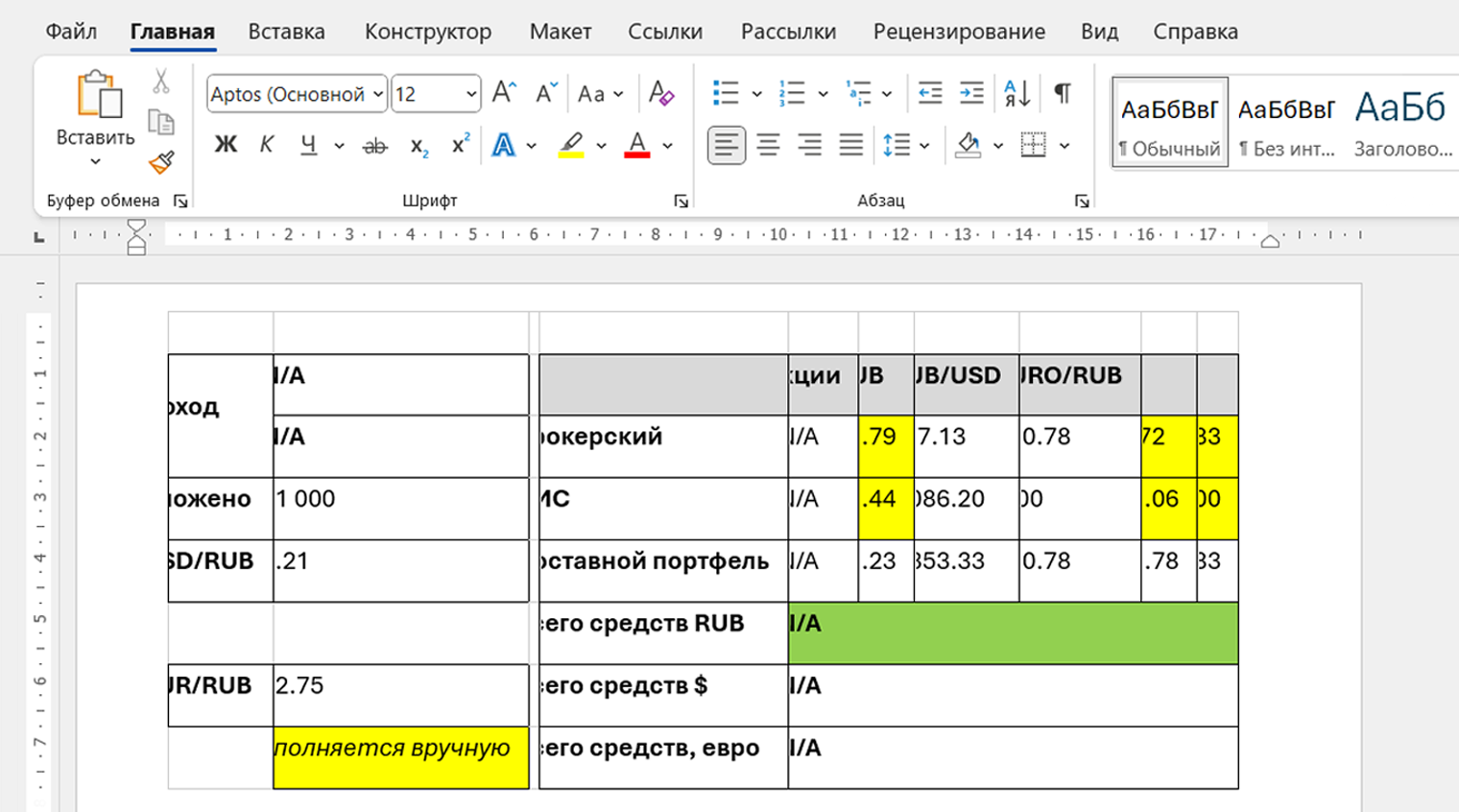The width and height of the screenshot is (1459, 812).
Task: Switch to the Макет tab
Action: click(561, 32)
